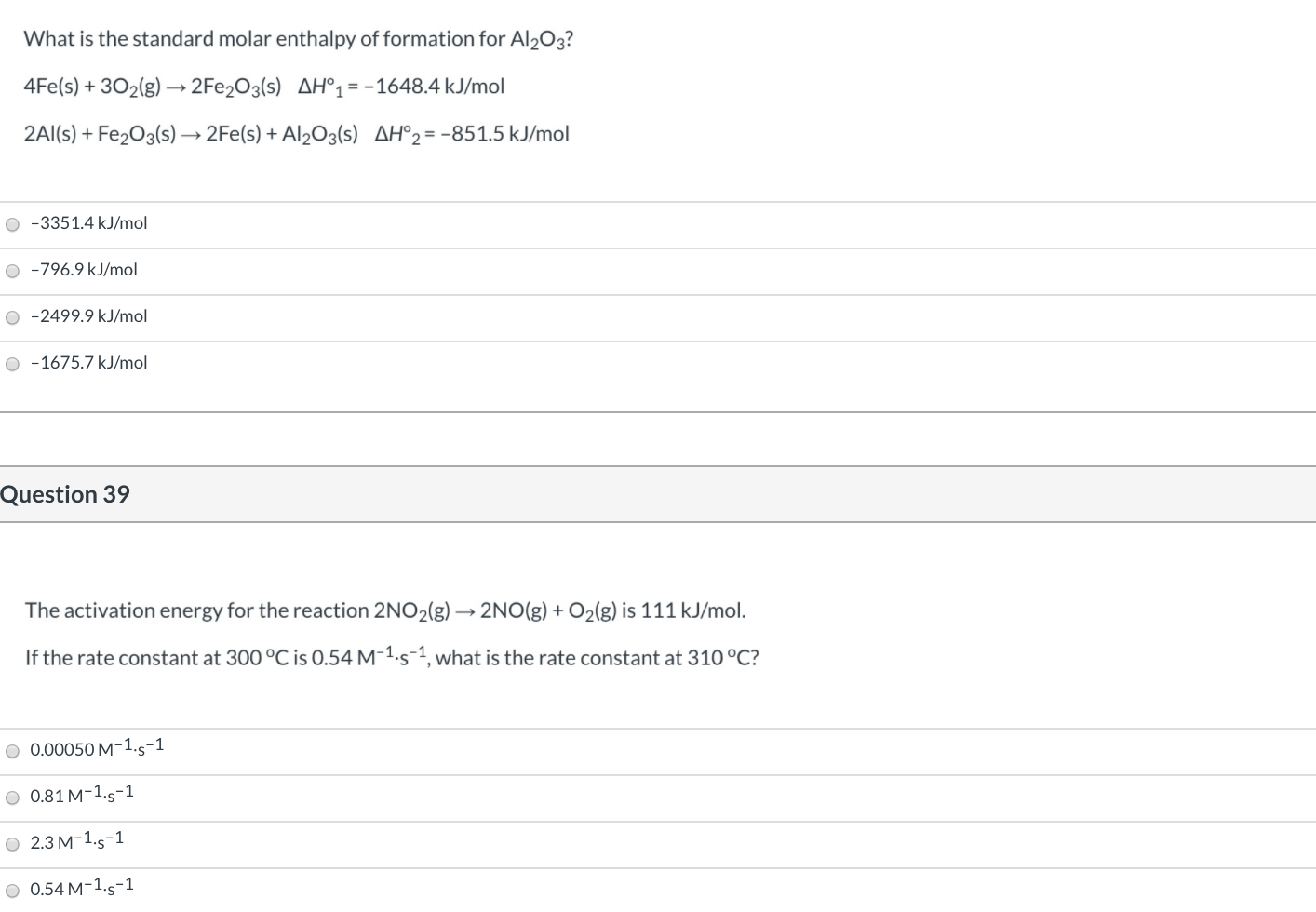Click the −796.9 kJ/mol answer label
The width and height of the screenshot is (1316, 912).
tap(84, 270)
